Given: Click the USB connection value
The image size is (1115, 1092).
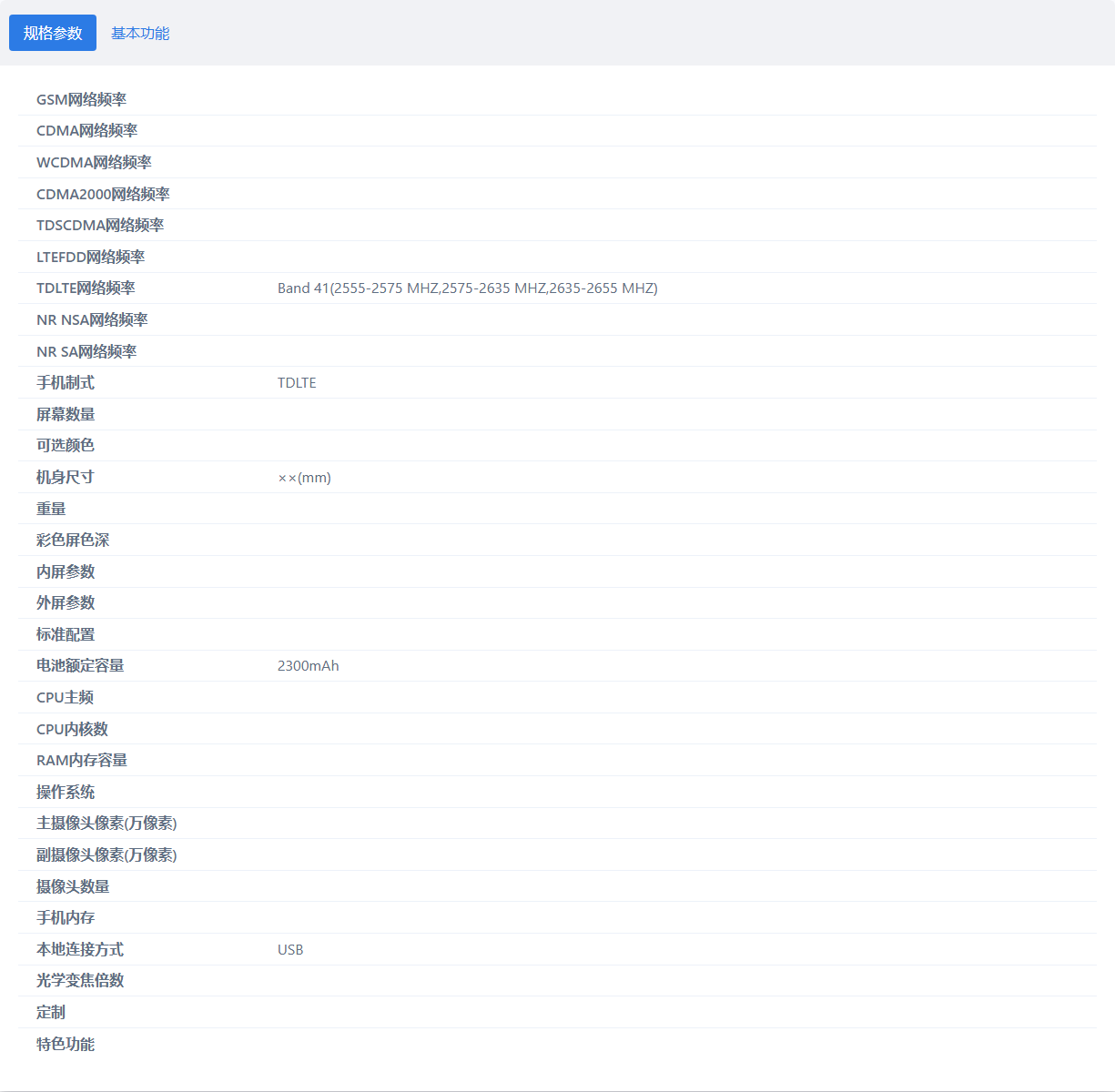Looking at the screenshot, I should click(x=290, y=949).
